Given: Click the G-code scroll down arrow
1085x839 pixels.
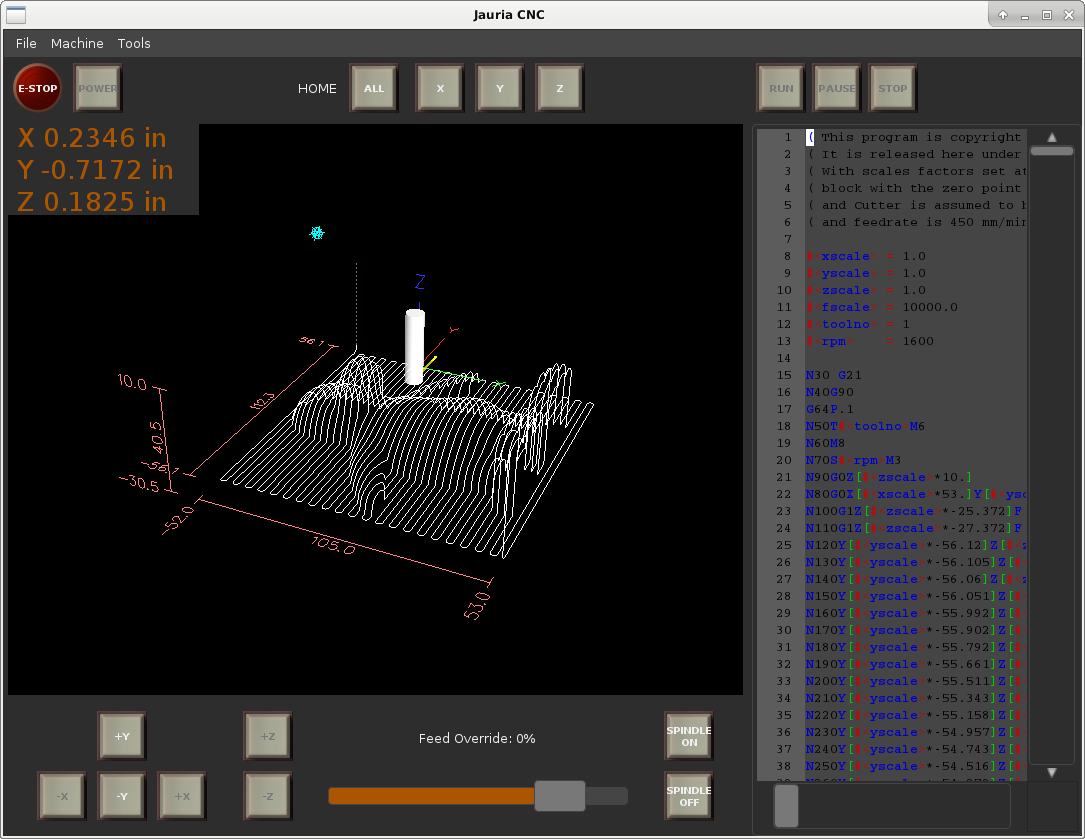Looking at the screenshot, I should pos(1052,772).
